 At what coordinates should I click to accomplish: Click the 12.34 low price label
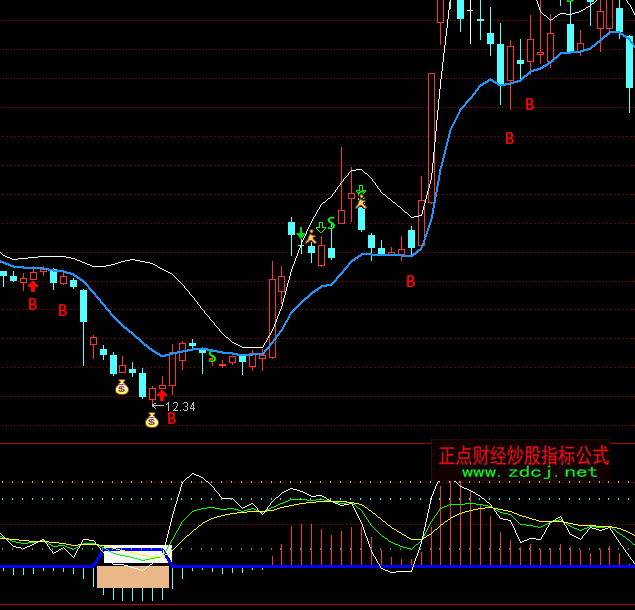180,407
